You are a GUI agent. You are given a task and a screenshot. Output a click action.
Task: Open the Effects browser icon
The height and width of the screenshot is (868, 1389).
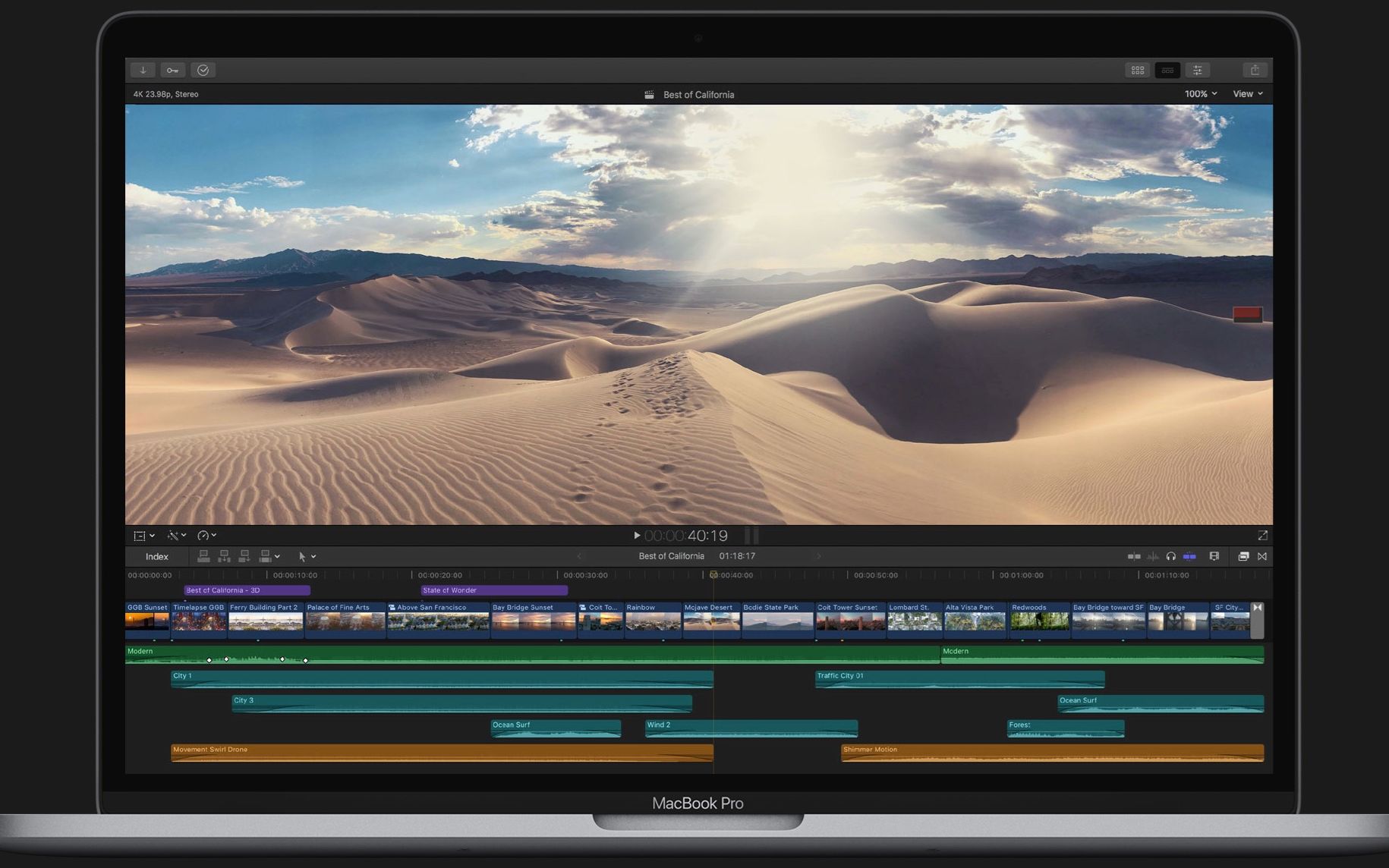tap(1243, 556)
